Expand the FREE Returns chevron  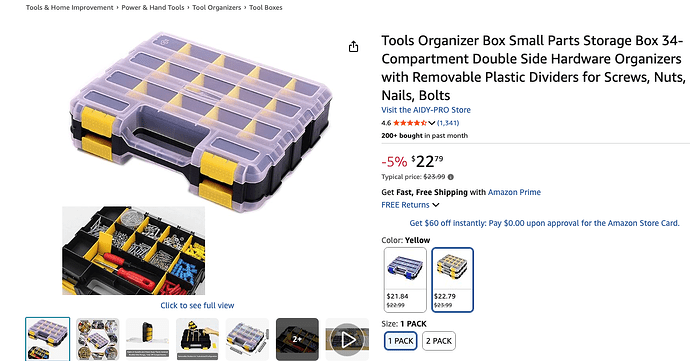(436, 205)
